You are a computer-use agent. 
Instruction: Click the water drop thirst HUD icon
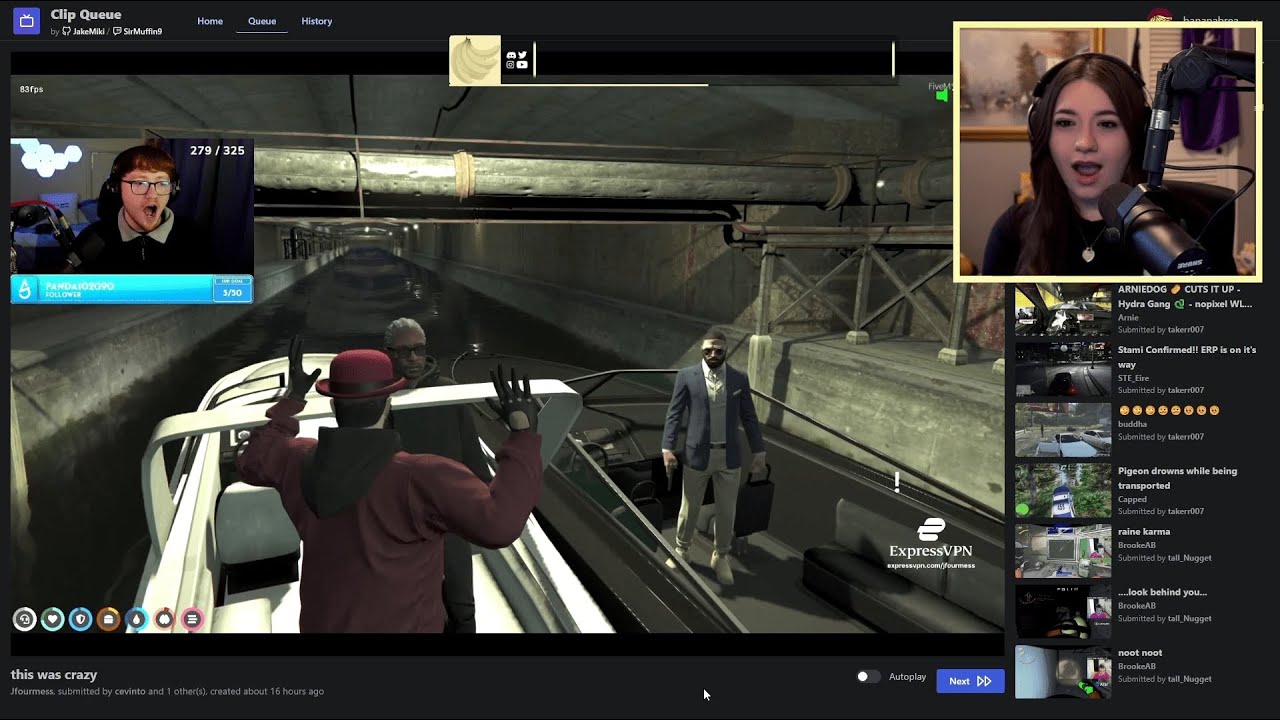point(137,620)
